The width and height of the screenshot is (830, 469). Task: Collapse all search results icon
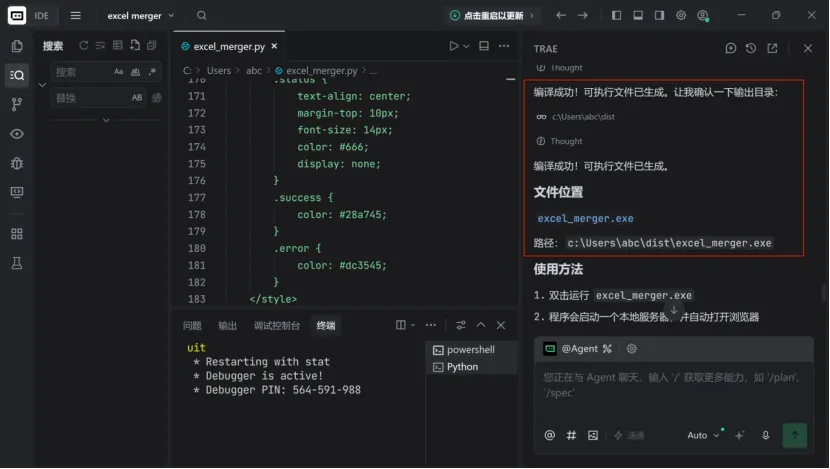click(152, 46)
